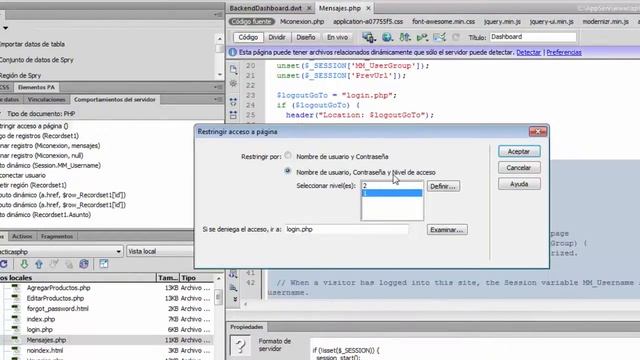Open the jquery.min.js related file
640x360 pixels.
[502, 22]
